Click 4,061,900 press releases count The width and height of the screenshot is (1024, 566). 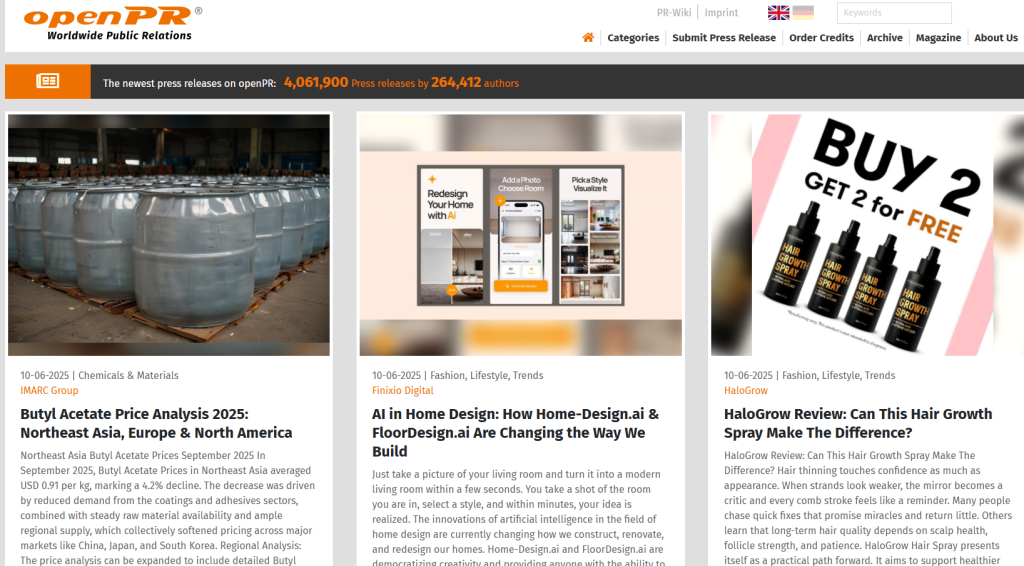tap(316, 82)
